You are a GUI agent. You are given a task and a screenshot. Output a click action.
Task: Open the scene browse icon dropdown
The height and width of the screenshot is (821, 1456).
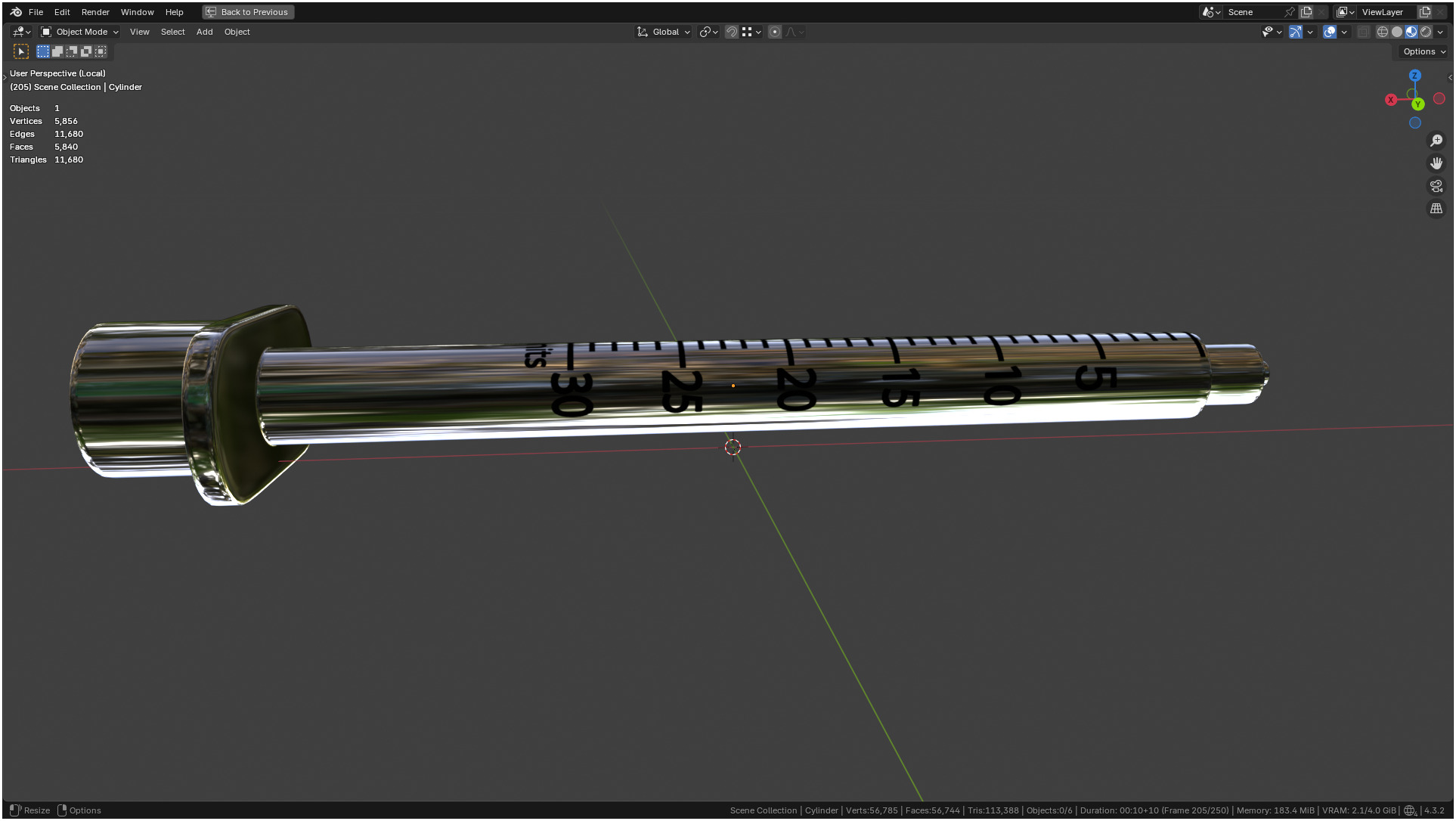pos(1211,12)
